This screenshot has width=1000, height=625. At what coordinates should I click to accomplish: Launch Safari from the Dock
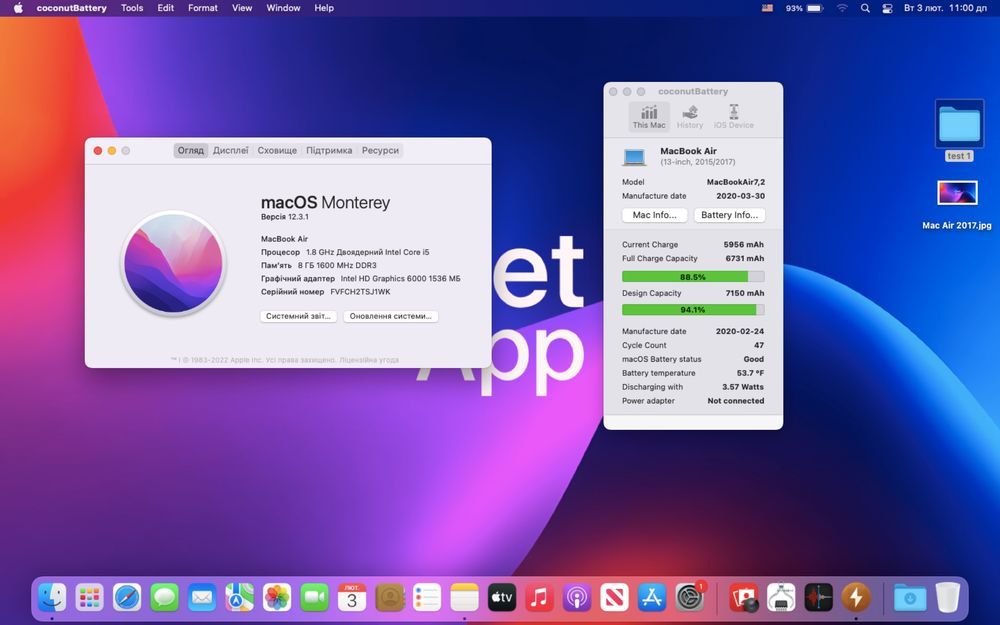point(127,598)
